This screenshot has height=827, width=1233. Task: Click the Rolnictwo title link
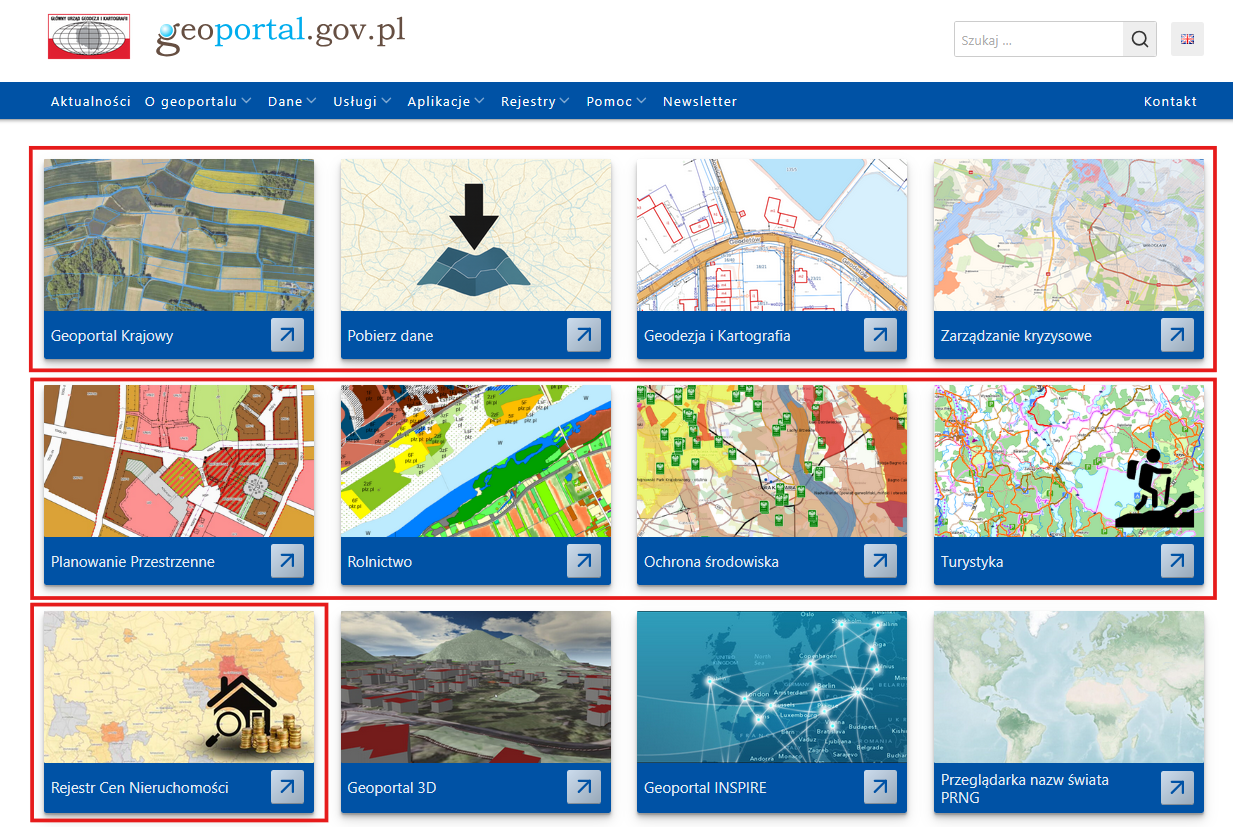click(x=380, y=562)
